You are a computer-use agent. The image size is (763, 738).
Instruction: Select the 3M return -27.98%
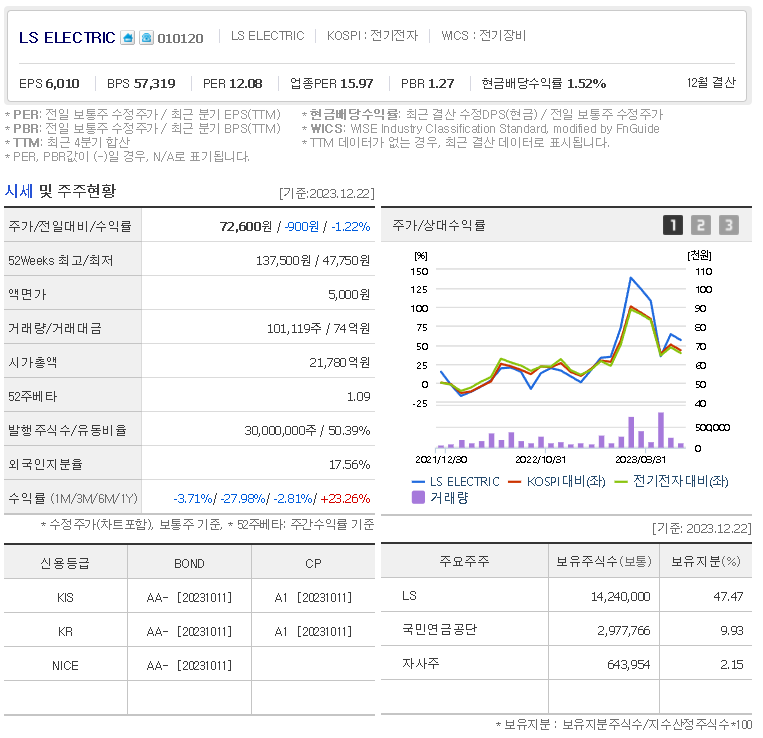(243, 499)
